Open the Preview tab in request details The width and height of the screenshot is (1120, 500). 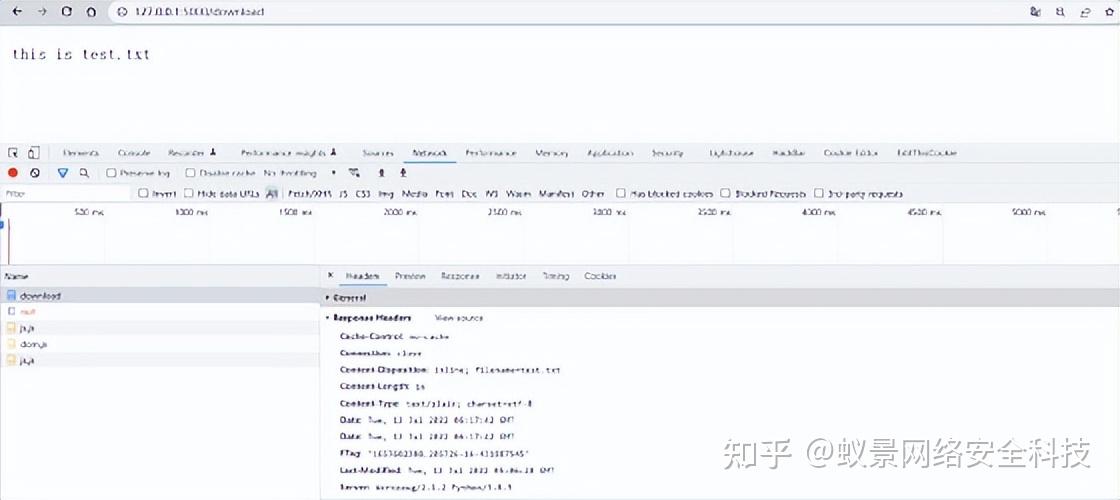tap(410, 276)
